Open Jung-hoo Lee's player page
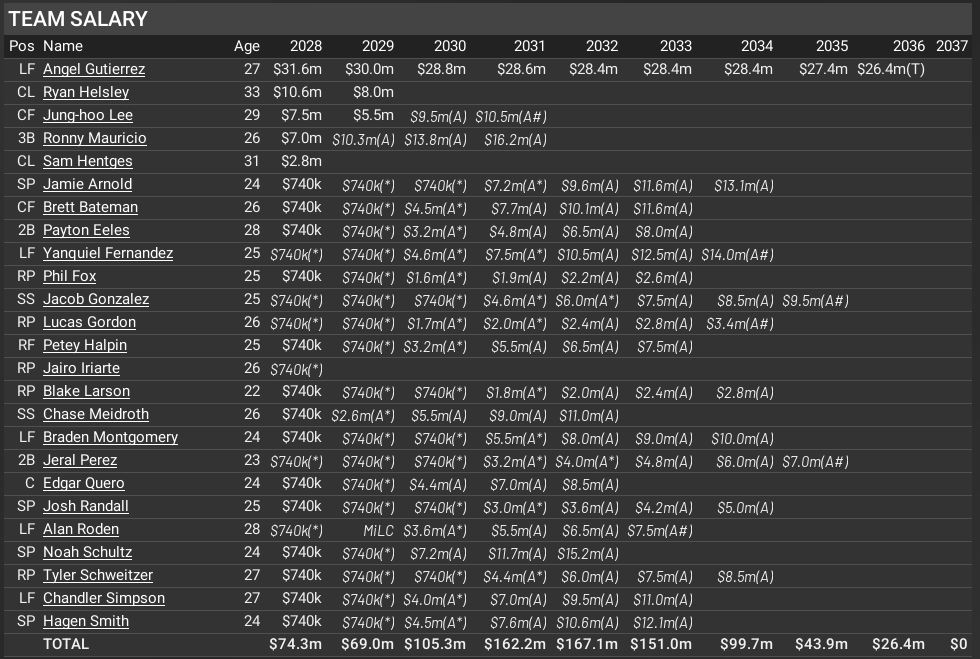 click(x=88, y=115)
